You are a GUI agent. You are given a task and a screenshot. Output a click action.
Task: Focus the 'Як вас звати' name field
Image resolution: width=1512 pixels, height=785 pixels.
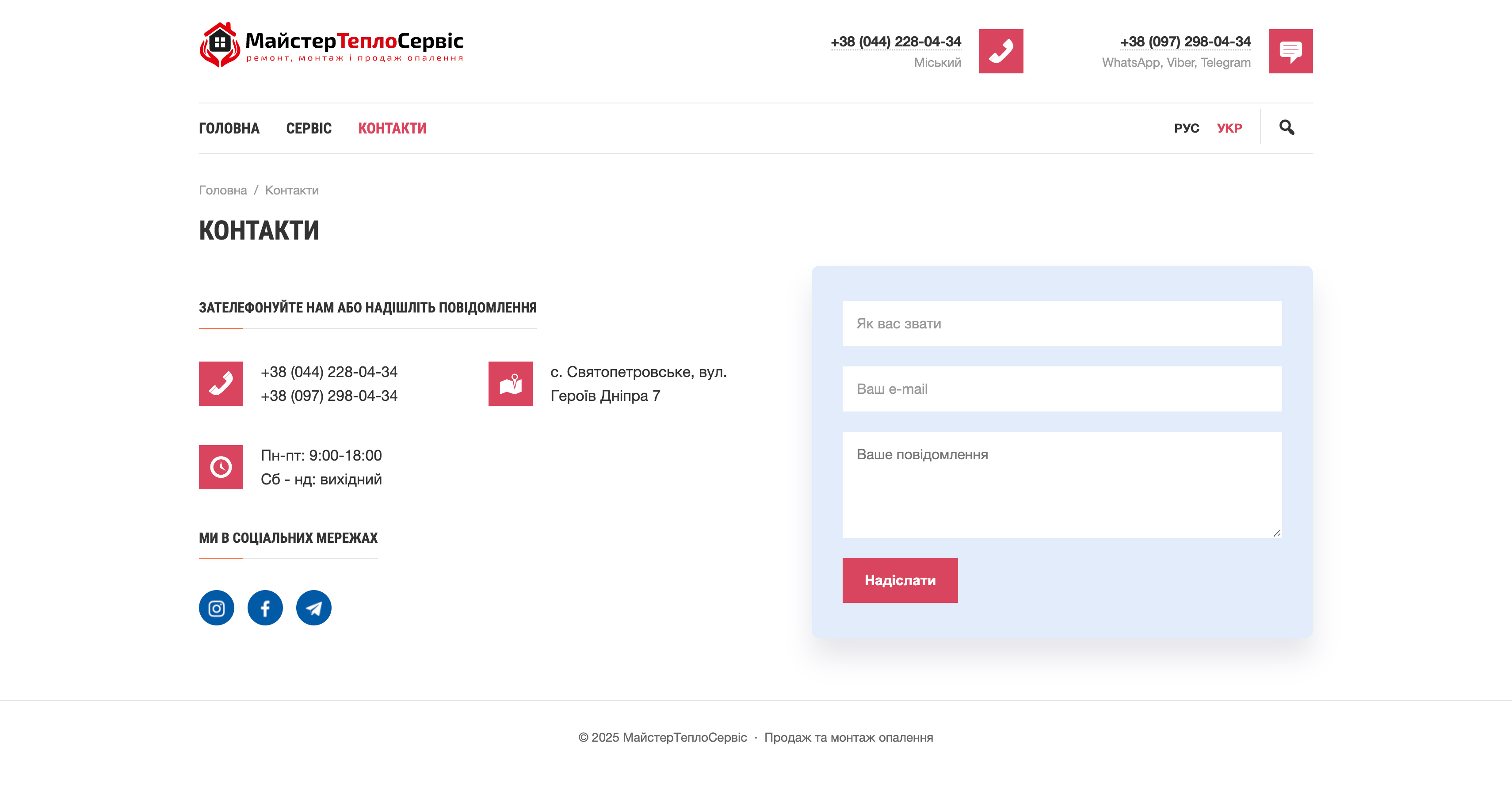[x=1062, y=324]
